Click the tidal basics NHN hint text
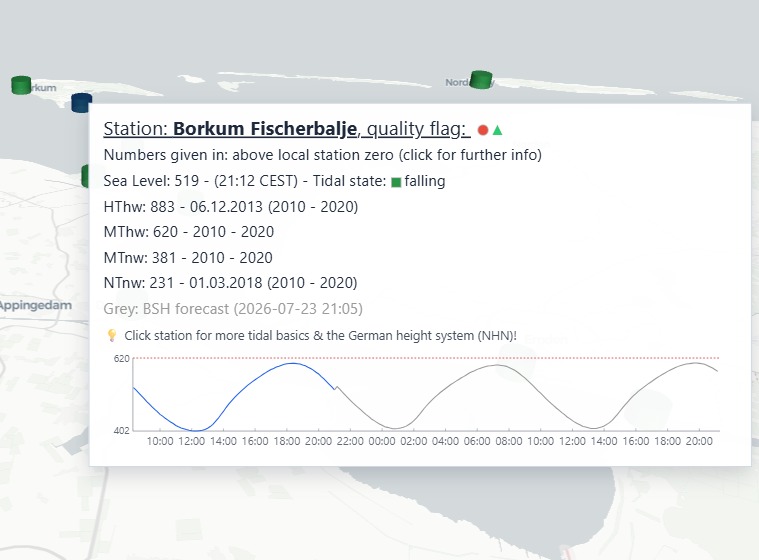This screenshot has height=560, width=759. [320, 335]
